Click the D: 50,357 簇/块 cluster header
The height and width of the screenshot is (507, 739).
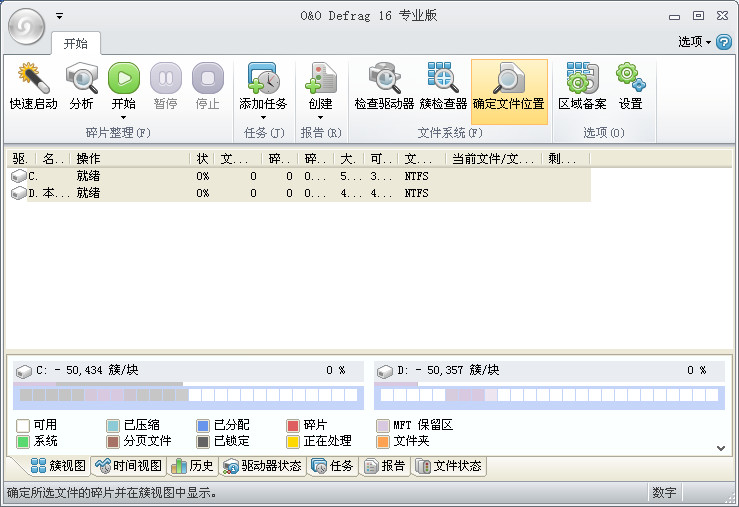click(550, 371)
